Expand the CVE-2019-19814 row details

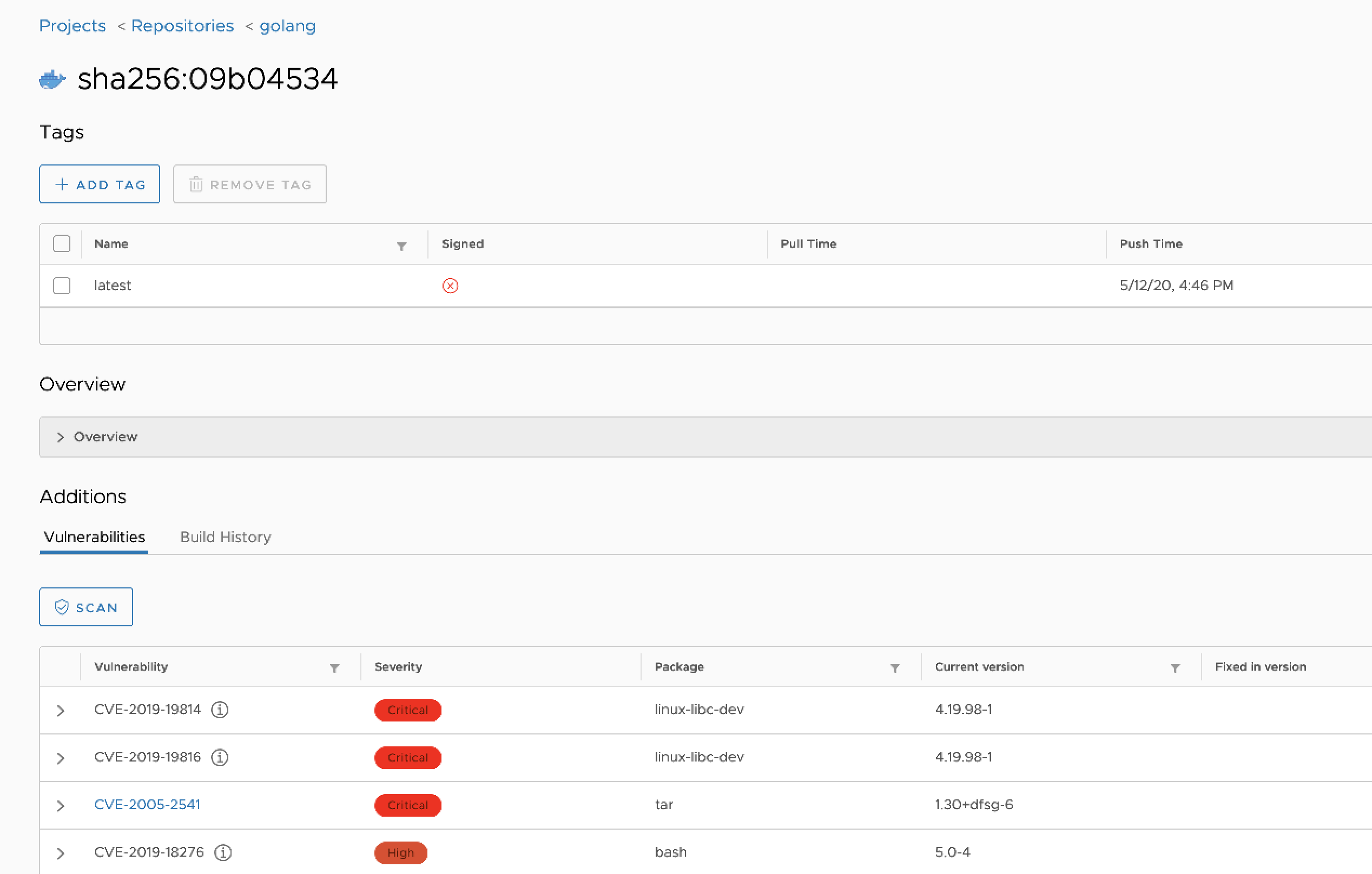pos(61,711)
